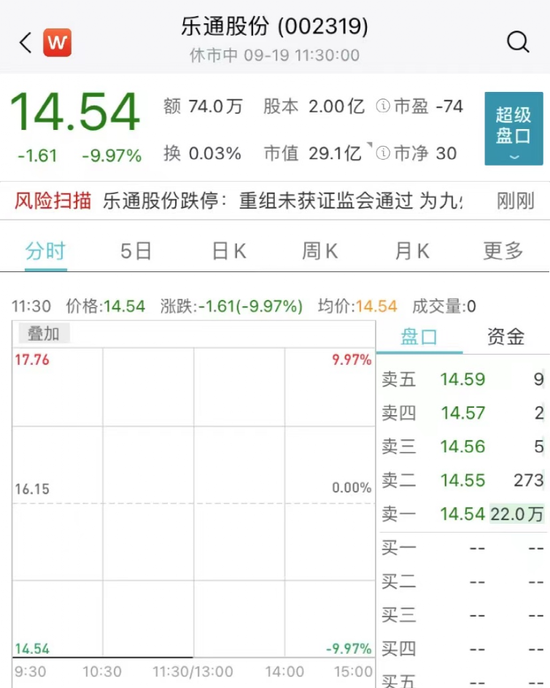The width and height of the screenshot is (550, 688).
Task: Select the 周K tab
Action: (x=320, y=251)
